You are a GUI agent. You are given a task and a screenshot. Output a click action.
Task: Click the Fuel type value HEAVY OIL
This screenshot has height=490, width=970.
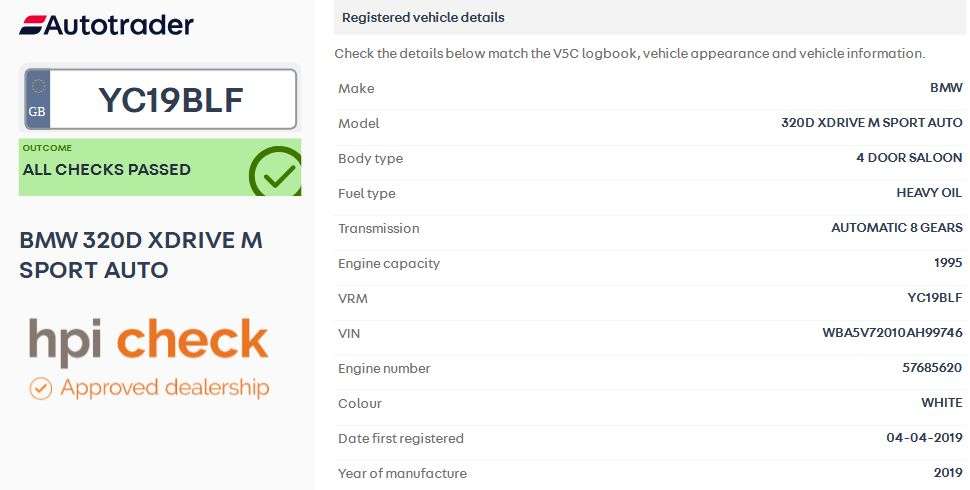(x=929, y=193)
